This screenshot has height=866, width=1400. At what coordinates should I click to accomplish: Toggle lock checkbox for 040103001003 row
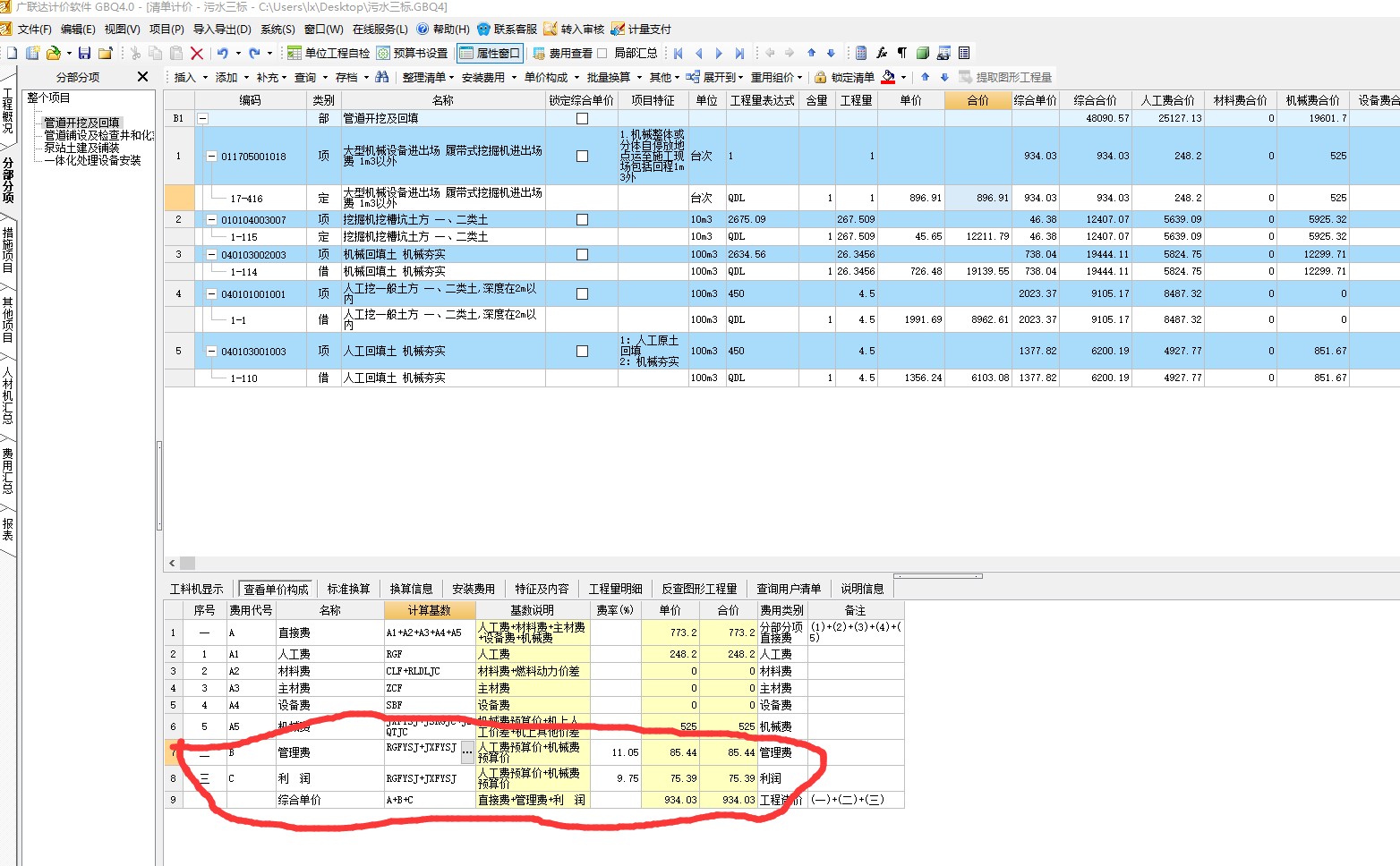582,351
